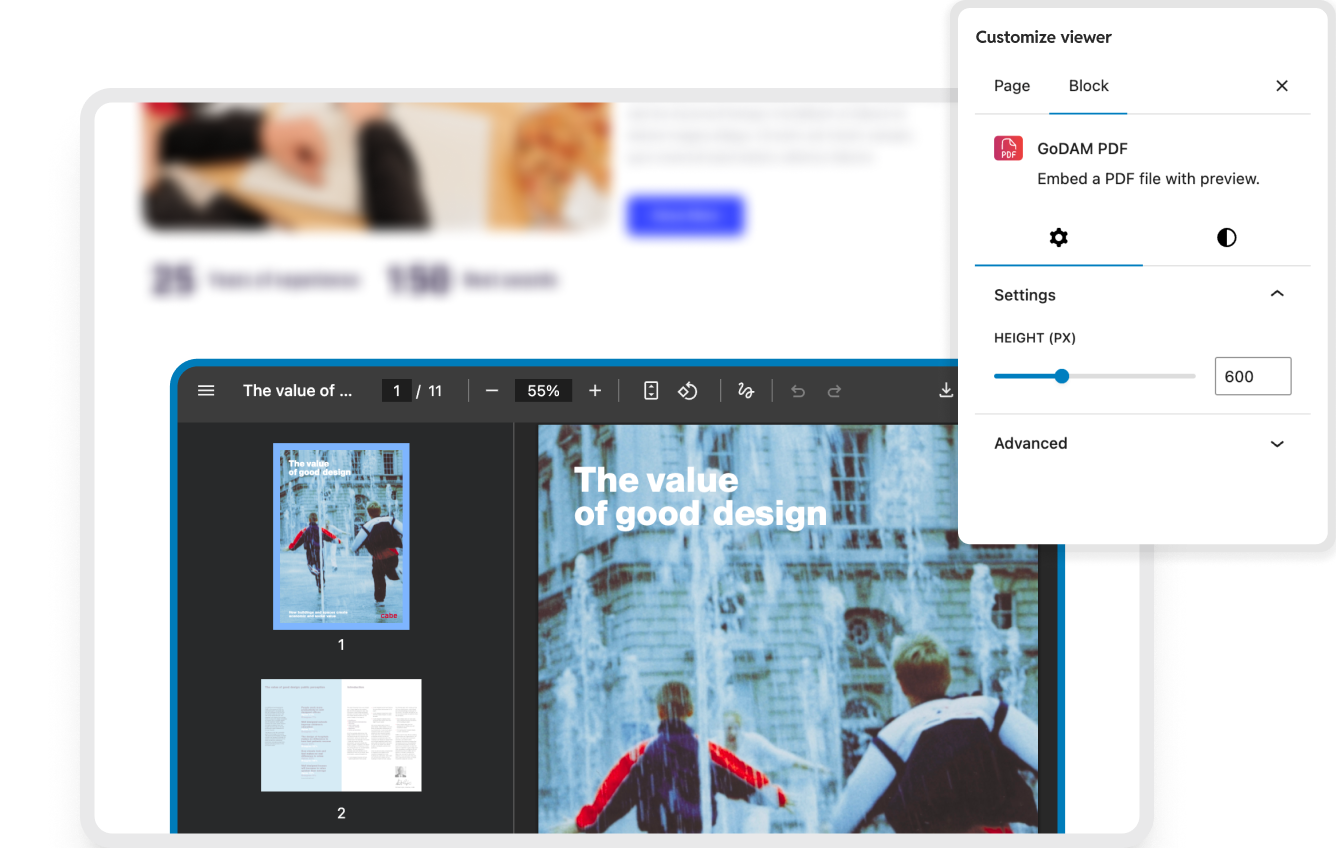The height and width of the screenshot is (848, 1336).
Task: Click the undo arrow in PDF toolbar
Action: tap(797, 390)
